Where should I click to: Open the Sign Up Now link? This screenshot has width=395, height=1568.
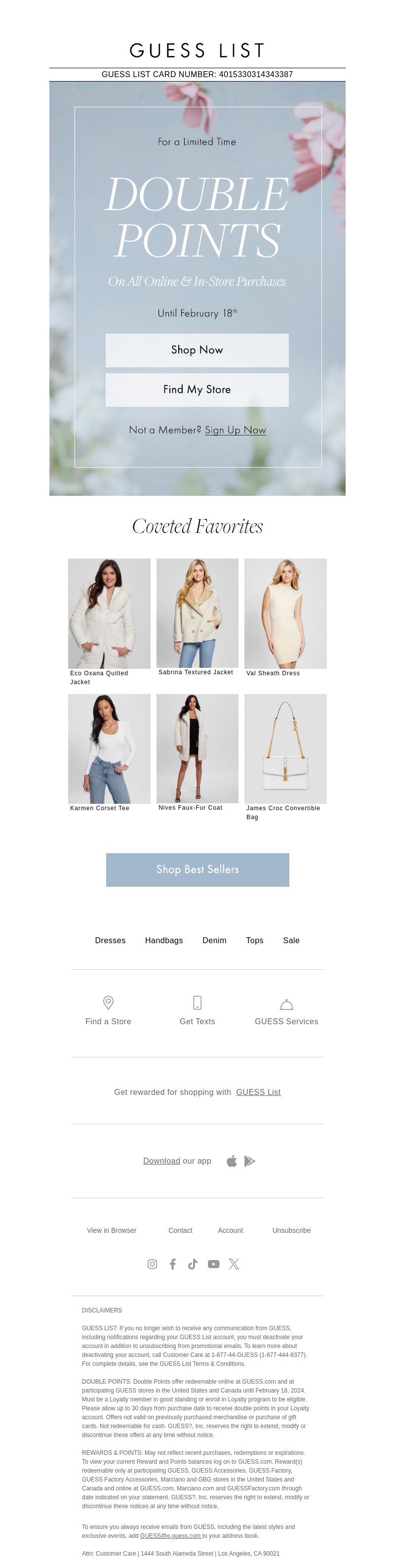coord(235,430)
